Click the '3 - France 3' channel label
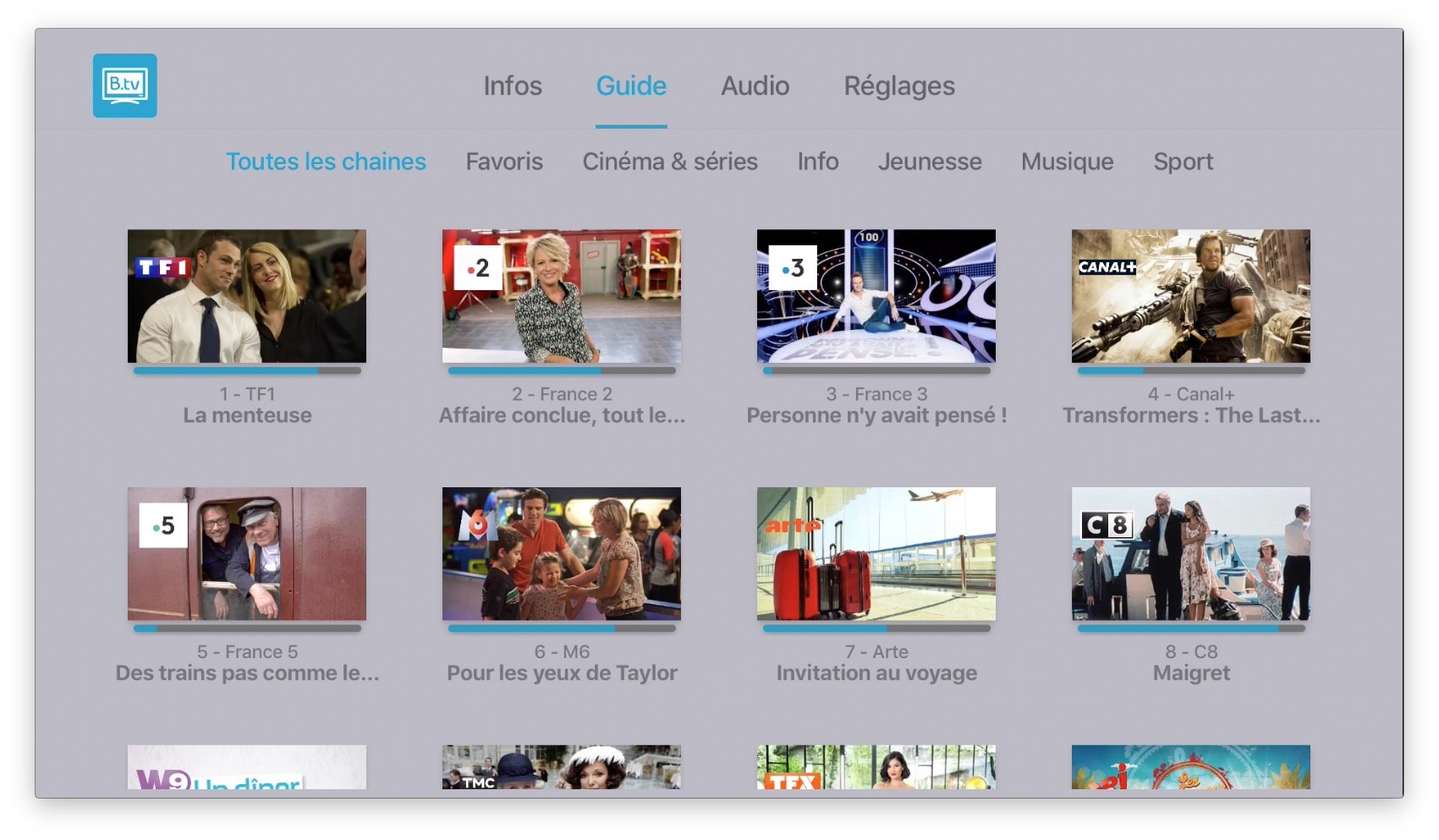The height and width of the screenshot is (840, 1439). pos(876,394)
